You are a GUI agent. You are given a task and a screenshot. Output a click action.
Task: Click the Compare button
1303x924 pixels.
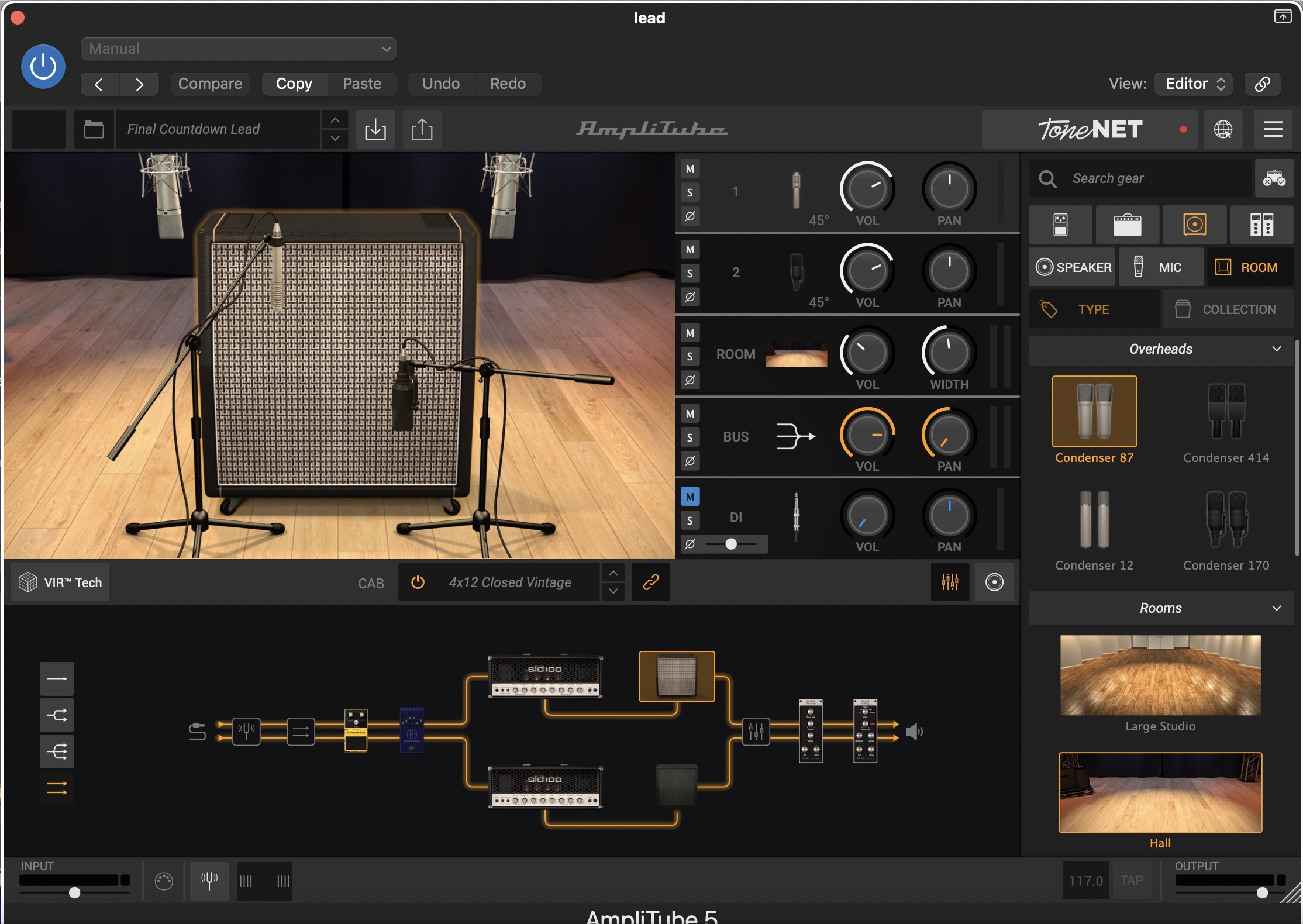(x=210, y=84)
